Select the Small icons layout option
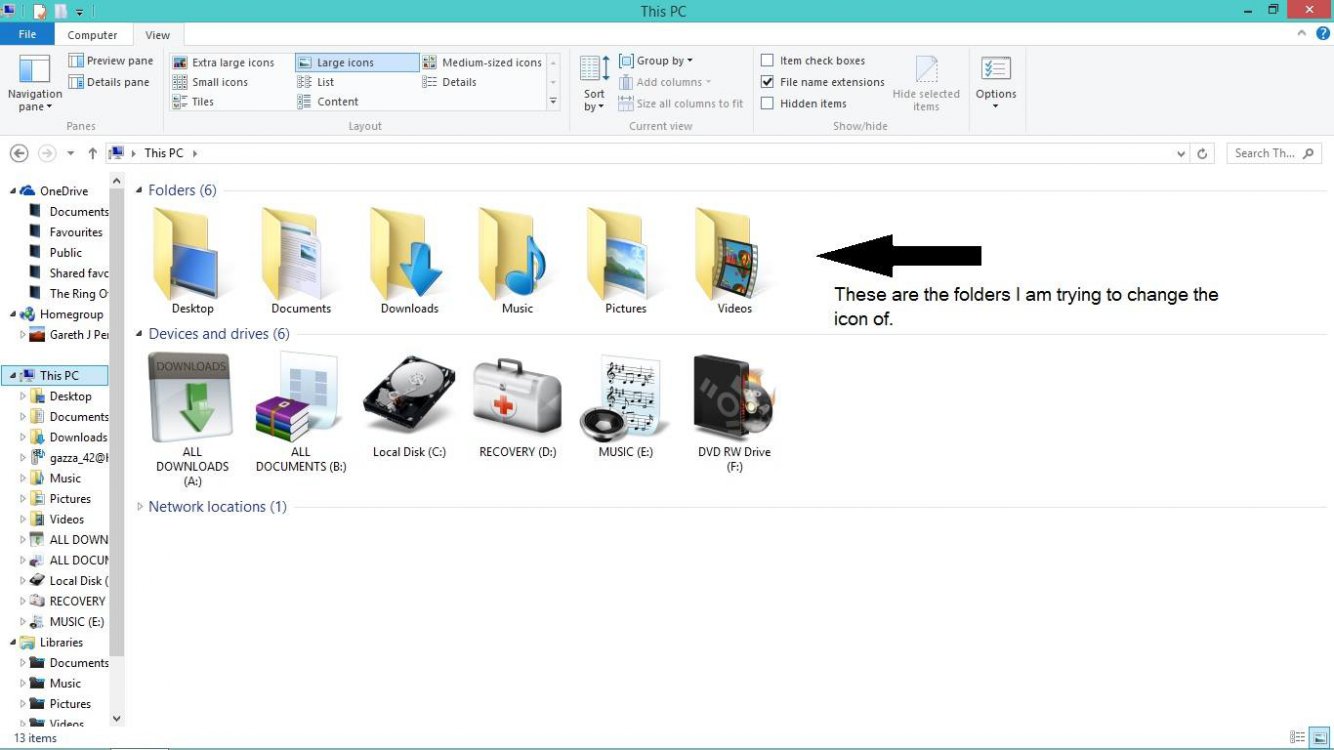Image resolution: width=1334 pixels, height=750 pixels. [213, 81]
